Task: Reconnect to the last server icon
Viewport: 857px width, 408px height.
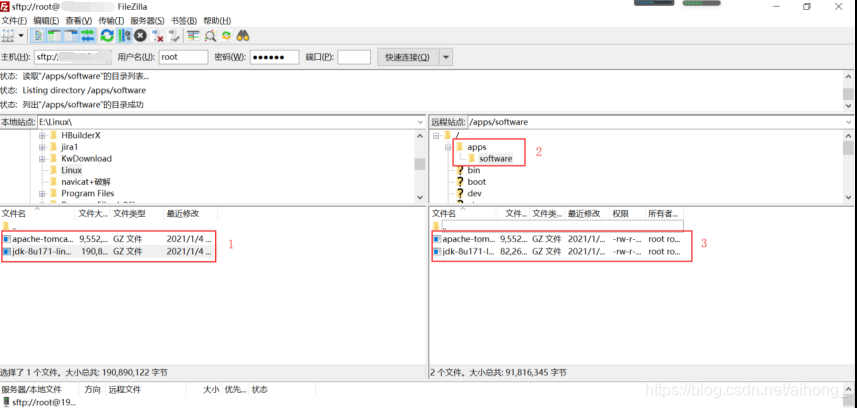Action: [174, 36]
